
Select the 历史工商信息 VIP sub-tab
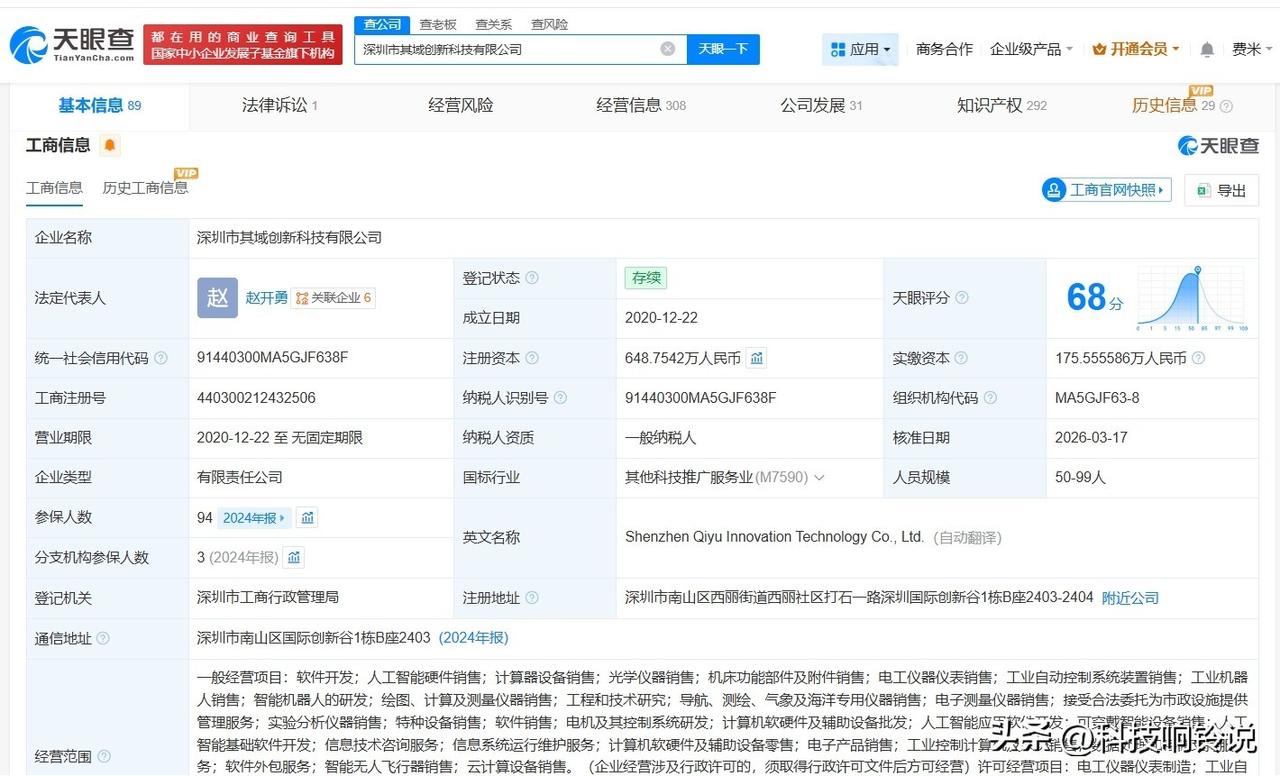tap(146, 188)
